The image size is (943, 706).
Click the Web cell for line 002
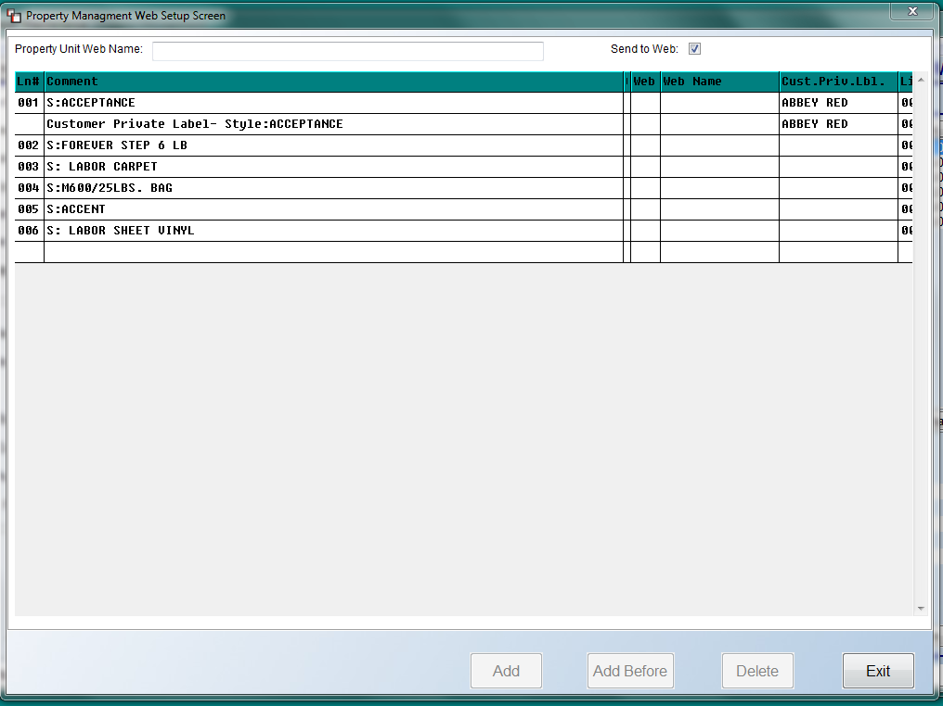point(645,146)
